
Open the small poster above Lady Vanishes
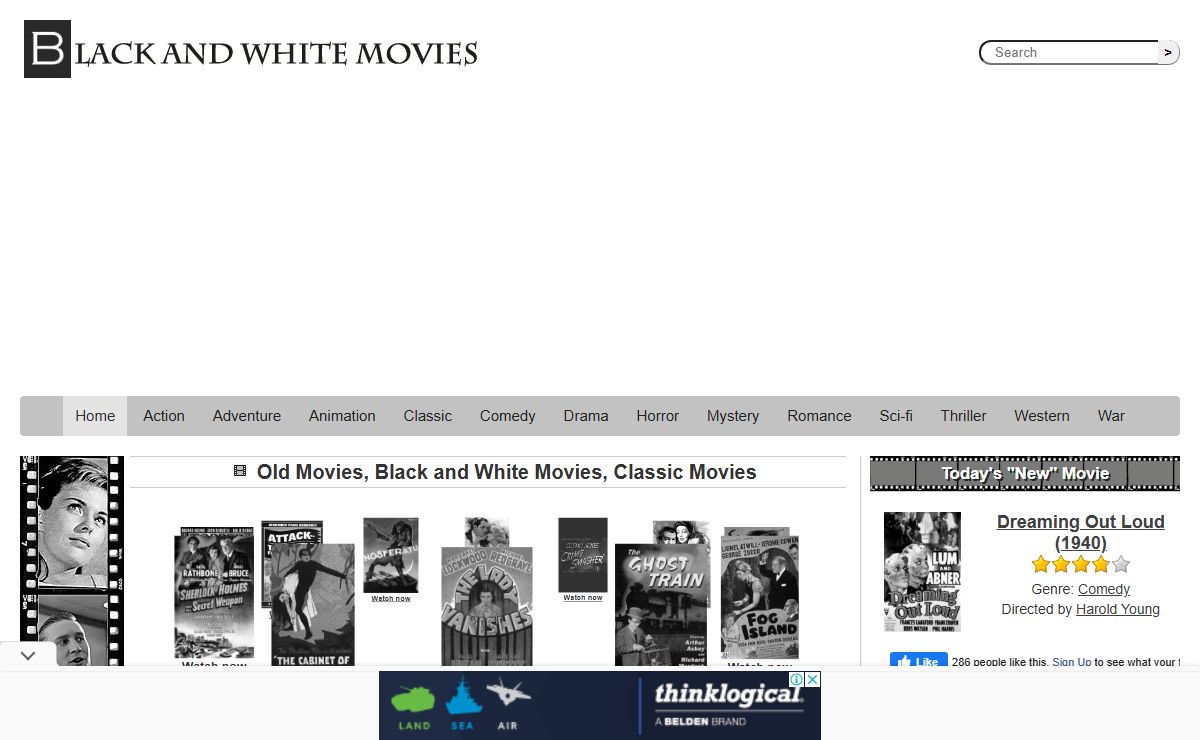pos(487,531)
